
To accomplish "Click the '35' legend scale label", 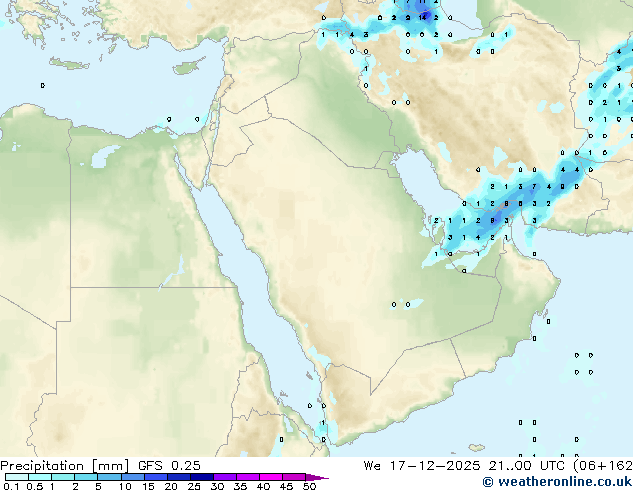I will (x=240, y=486).
